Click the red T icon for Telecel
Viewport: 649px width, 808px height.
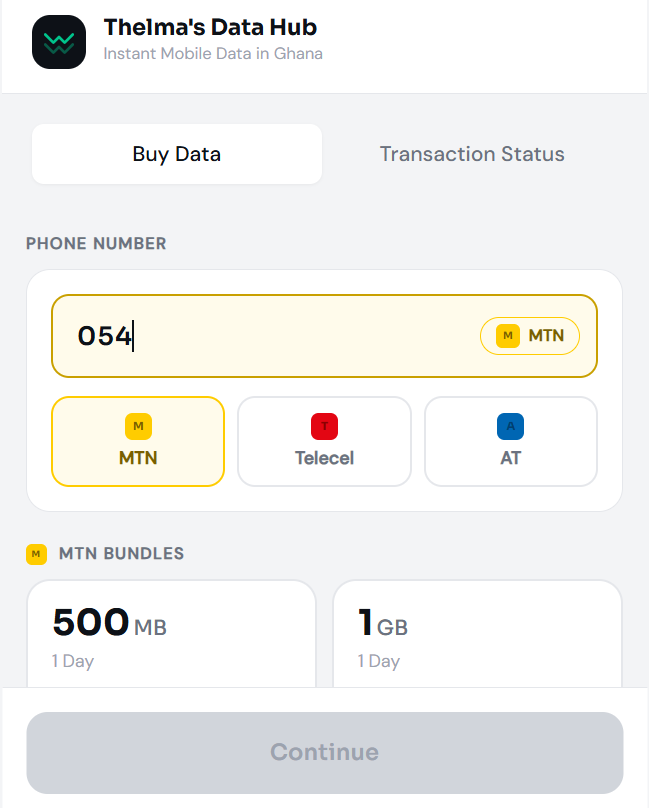point(324,426)
